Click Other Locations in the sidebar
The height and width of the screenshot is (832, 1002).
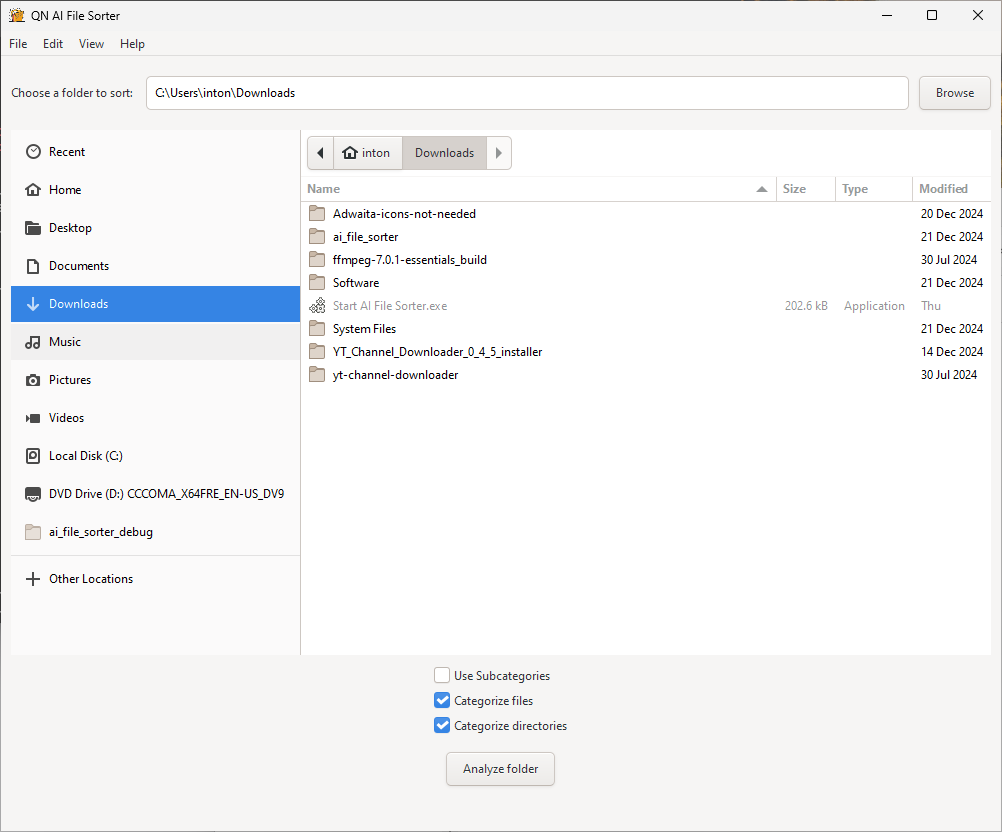click(x=90, y=578)
